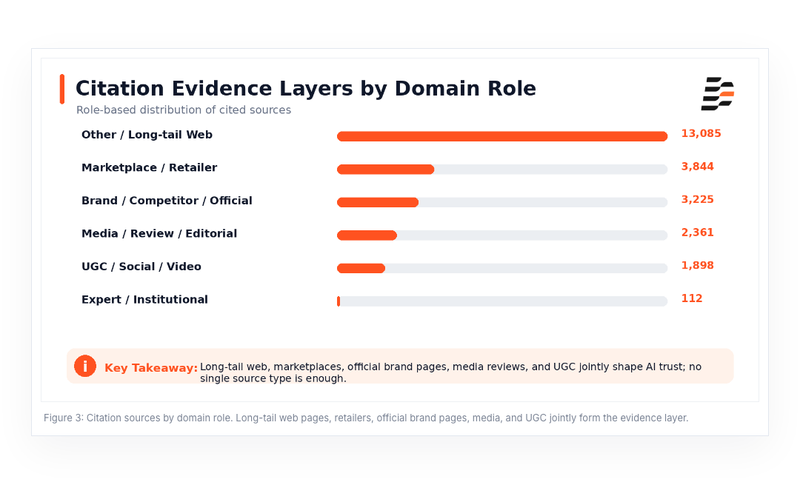Click the Media / Review / Editorial bar
The image size is (800, 485).
coord(367,235)
